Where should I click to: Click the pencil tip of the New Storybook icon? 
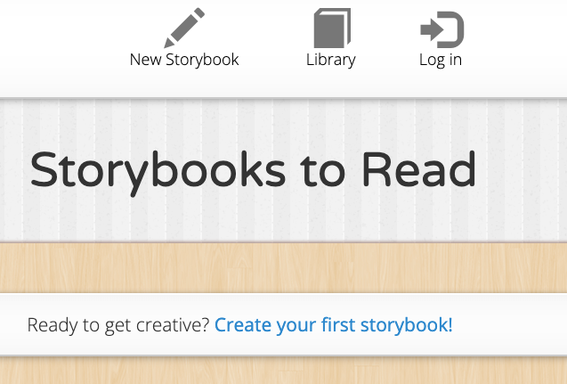(169, 43)
